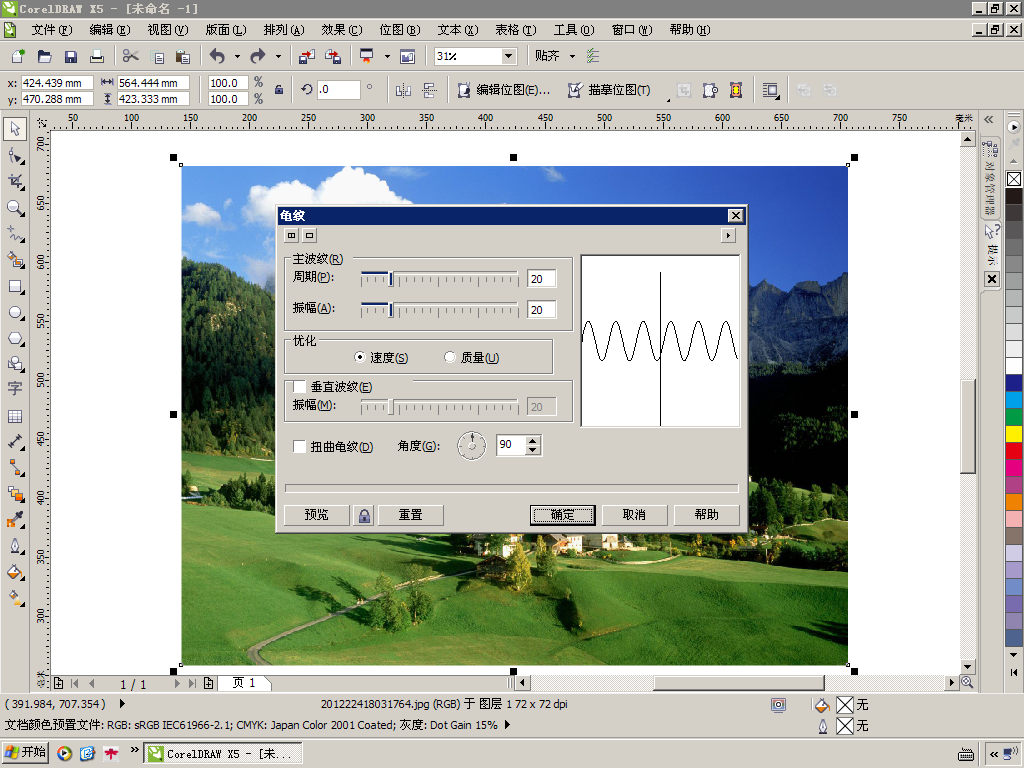Pick the yellow color swatch in palette
The image size is (1024, 768).
point(1014,434)
